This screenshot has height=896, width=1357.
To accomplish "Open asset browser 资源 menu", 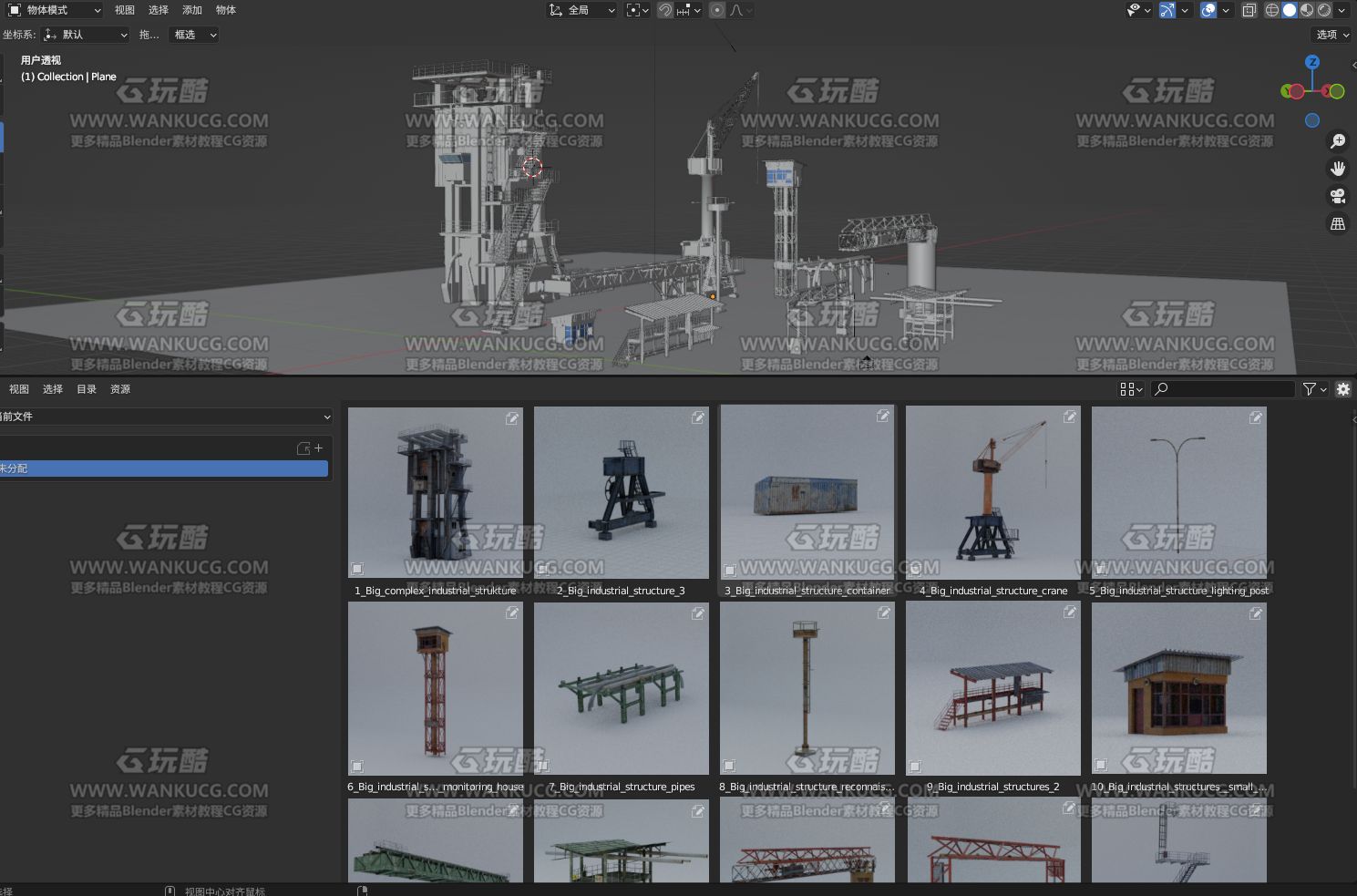I will (120, 389).
